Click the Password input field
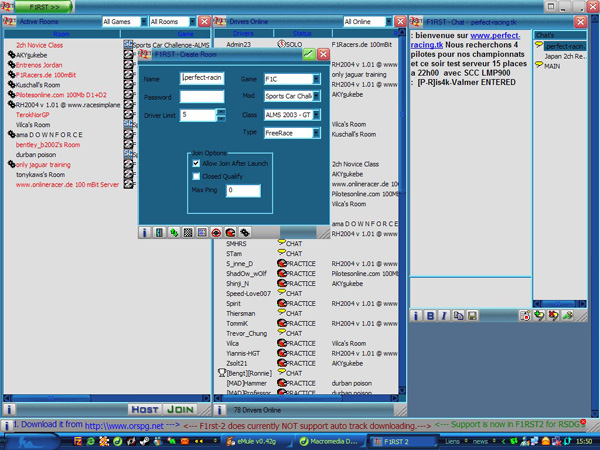600x450 pixels. pyautogui.click(x=202, y=96)
